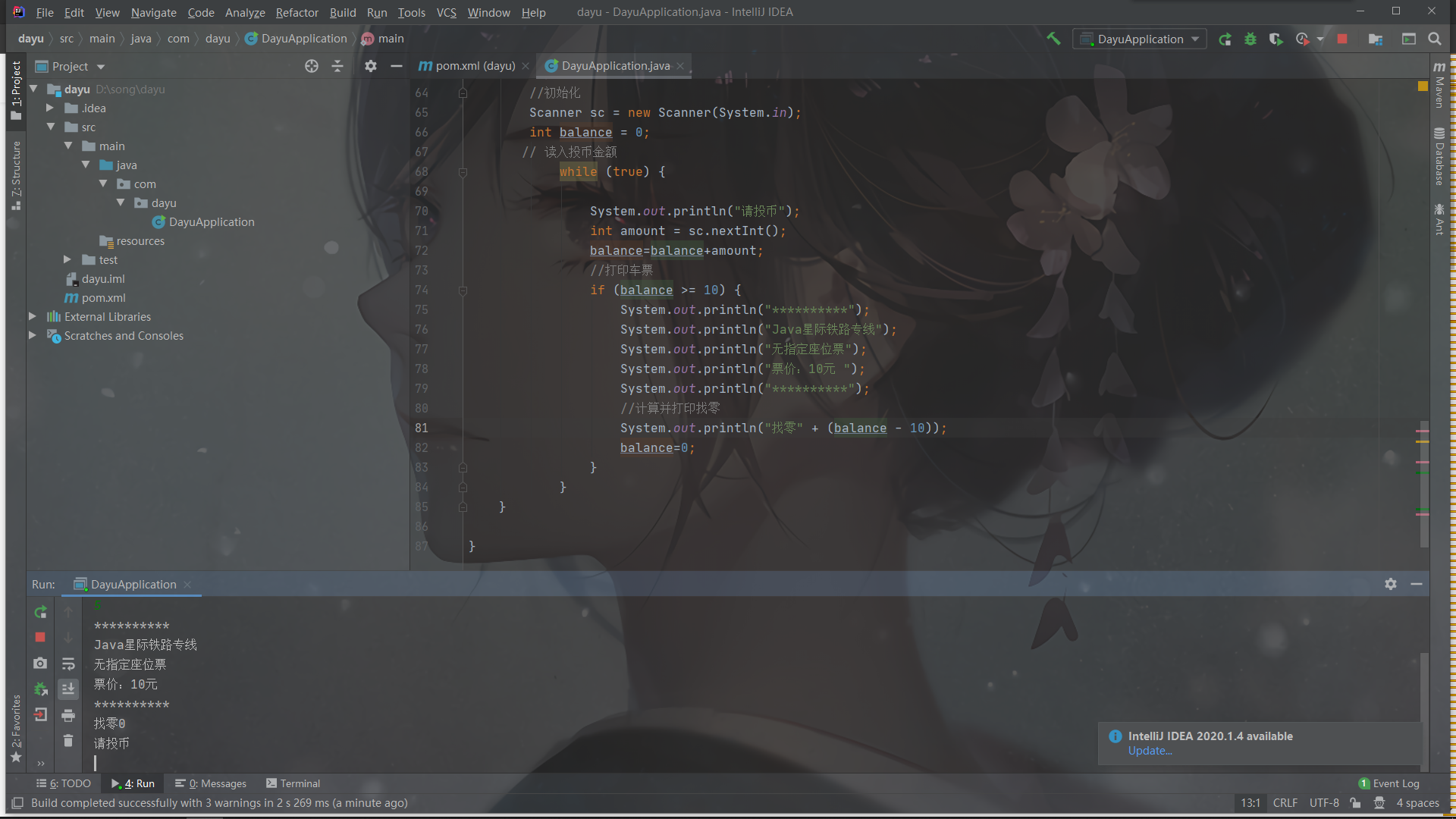
Task: Click the Dump Threads camera icon
Action: click(x=40, y=663)
